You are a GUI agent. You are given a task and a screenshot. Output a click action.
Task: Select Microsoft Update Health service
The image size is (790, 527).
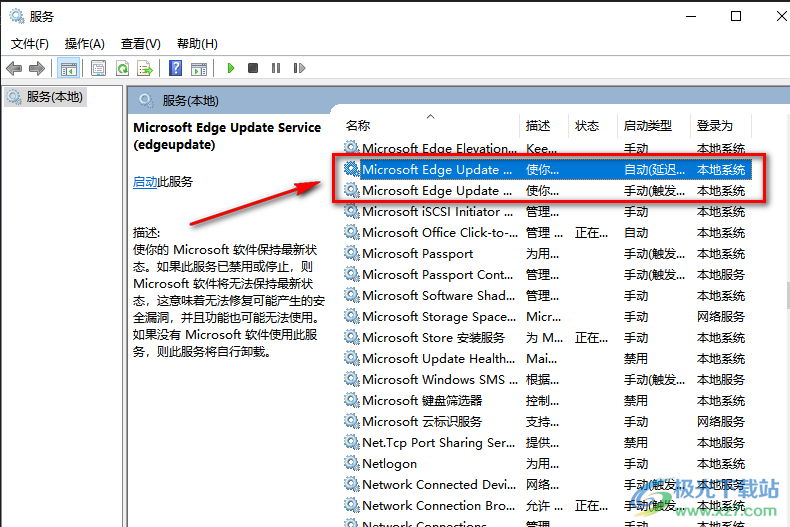pyautogui.click(x=547, y=359)
